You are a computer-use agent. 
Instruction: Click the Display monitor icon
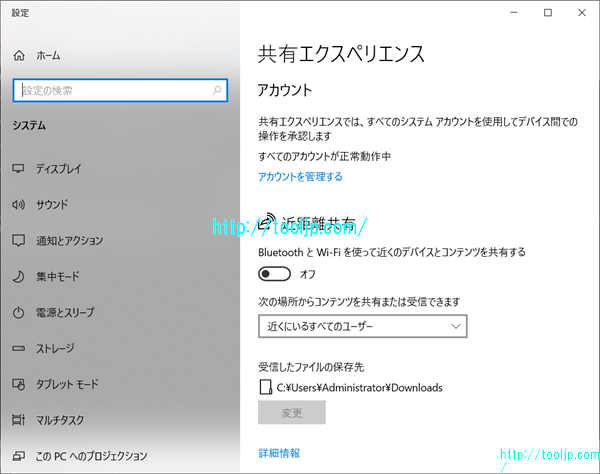[18, 168]
